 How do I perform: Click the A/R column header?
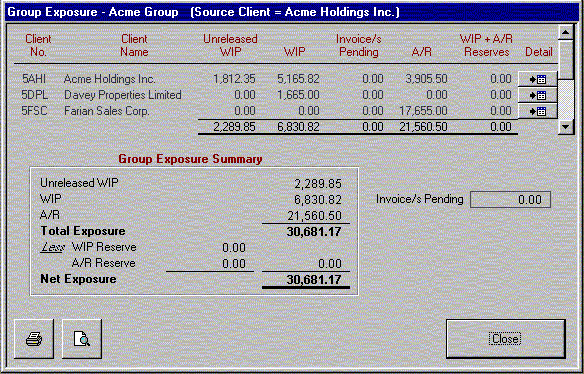(422, 52)
